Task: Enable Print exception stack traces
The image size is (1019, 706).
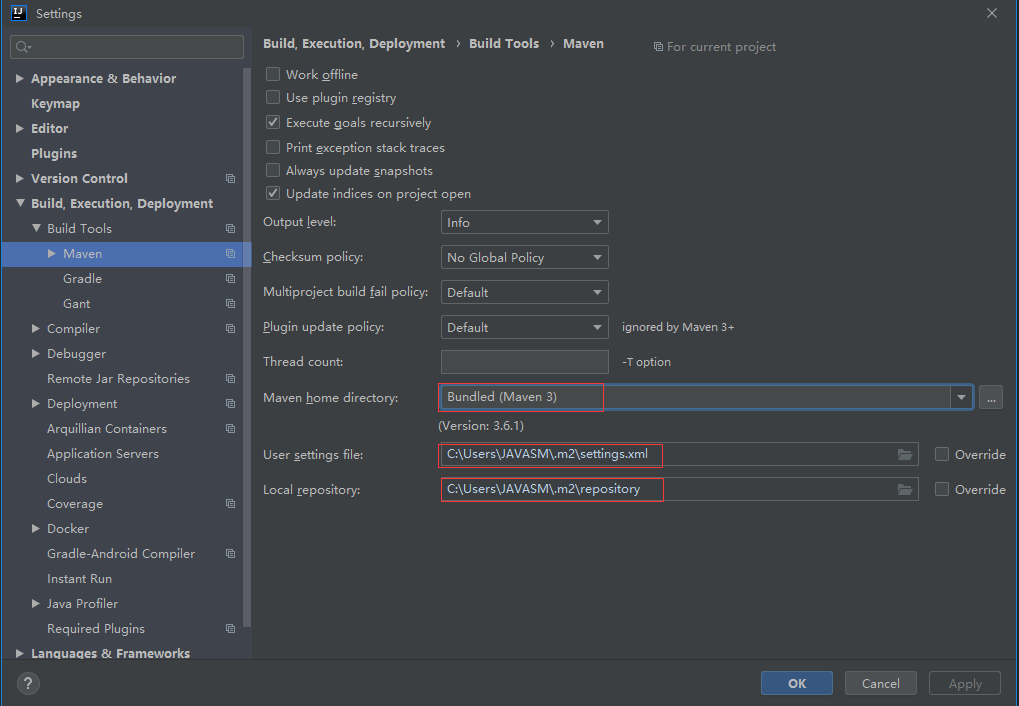Action: point(273,147)
